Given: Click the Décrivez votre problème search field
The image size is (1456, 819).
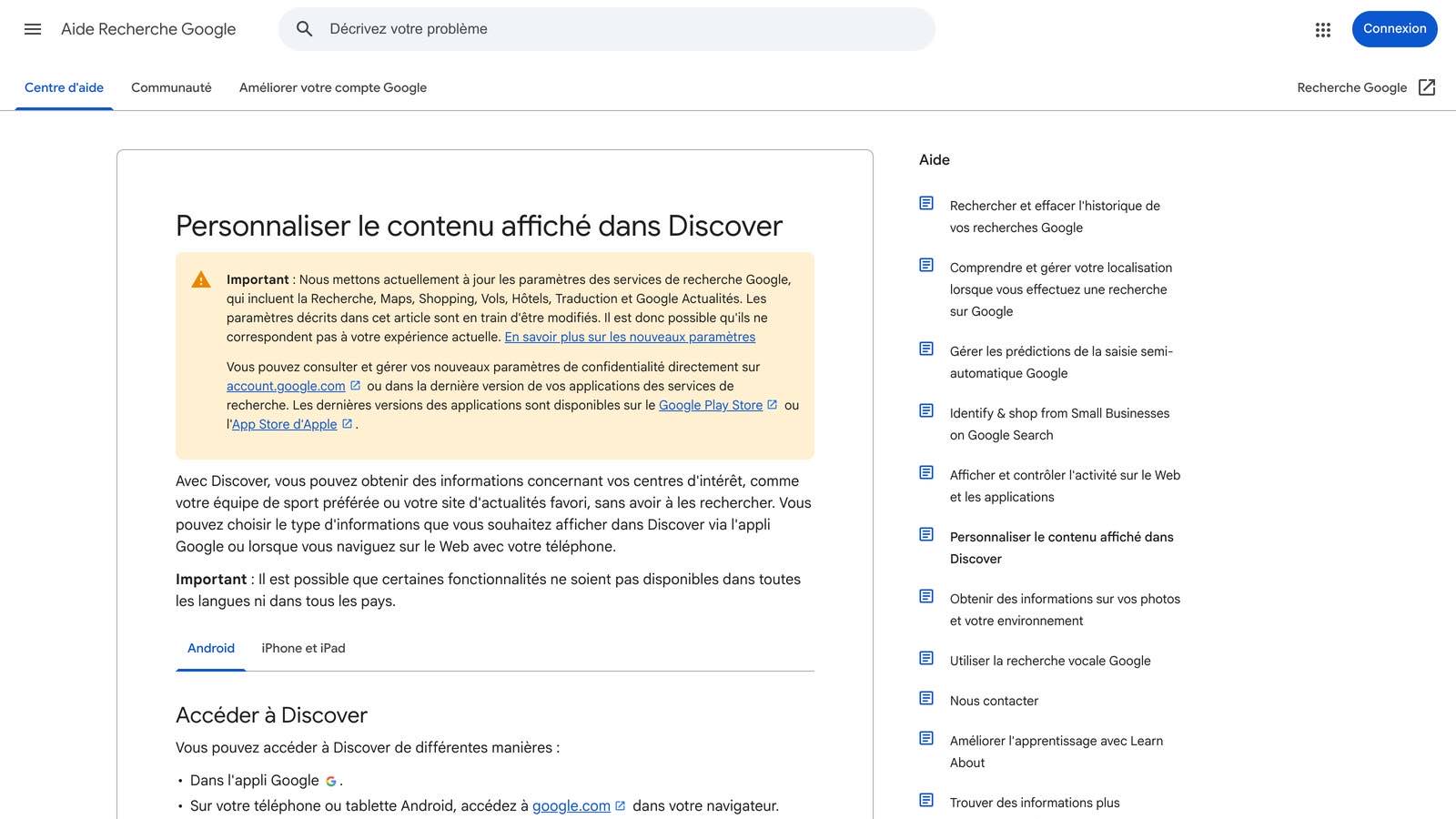Looking at the screenshot, I should pos(607,29).
